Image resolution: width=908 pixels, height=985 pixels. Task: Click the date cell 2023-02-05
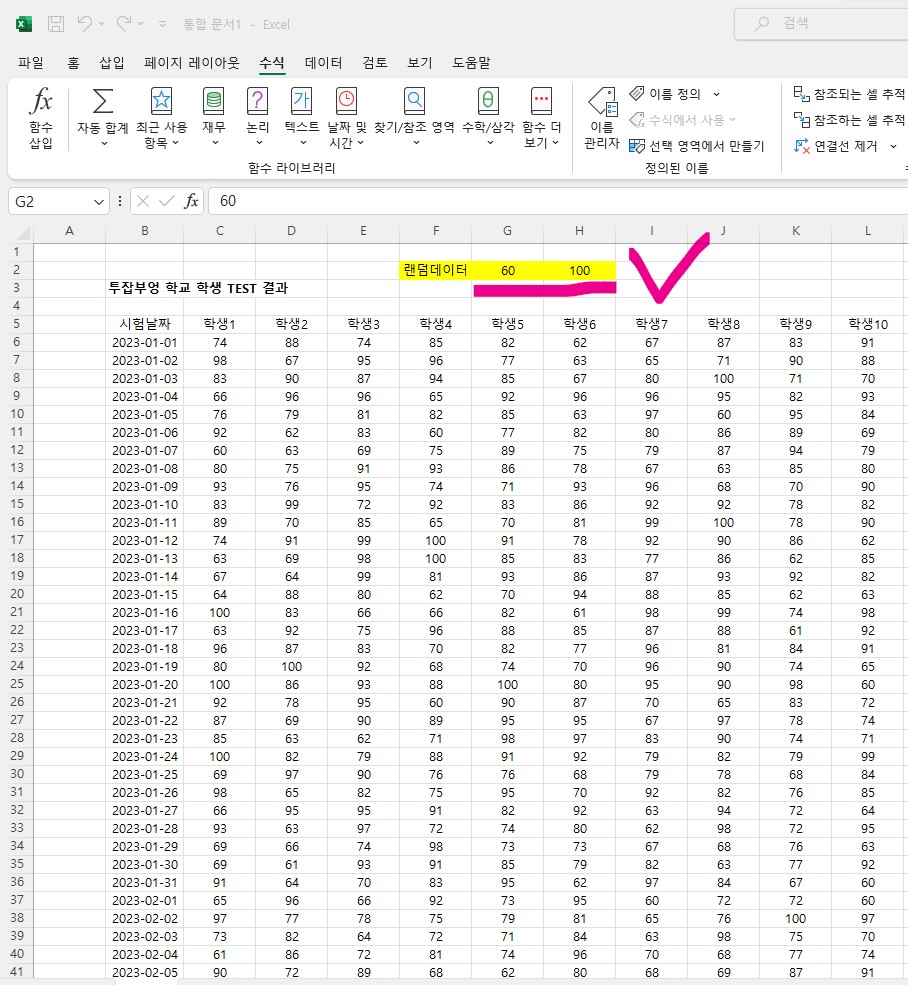pyautogui.click(x=145, y=972)
